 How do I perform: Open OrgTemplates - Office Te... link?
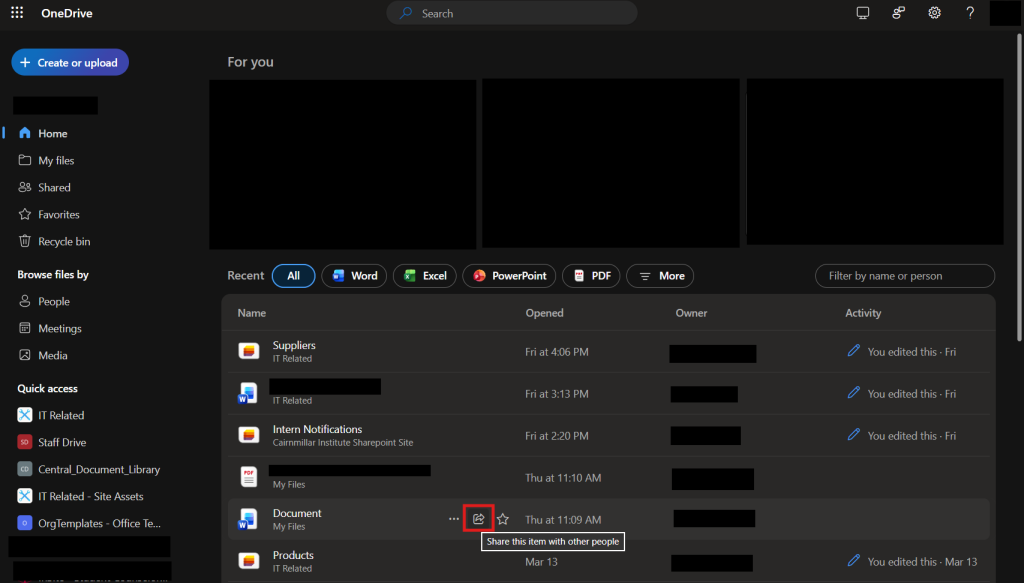tap(99, 524)
